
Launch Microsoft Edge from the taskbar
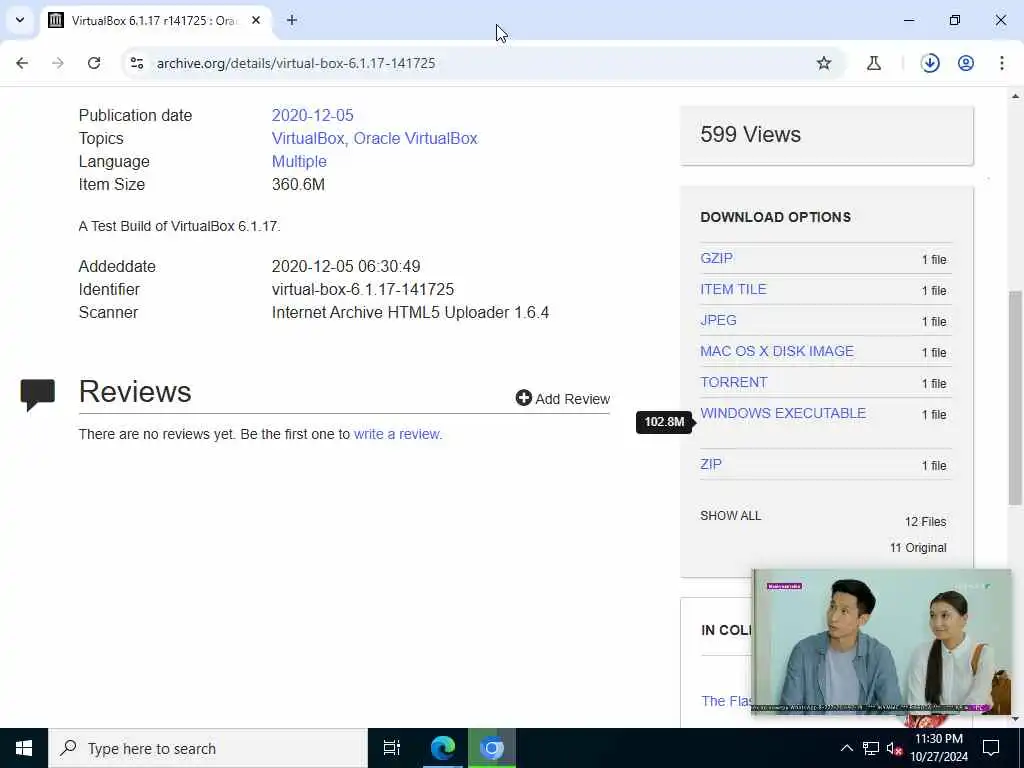click(x=442, y=748)
